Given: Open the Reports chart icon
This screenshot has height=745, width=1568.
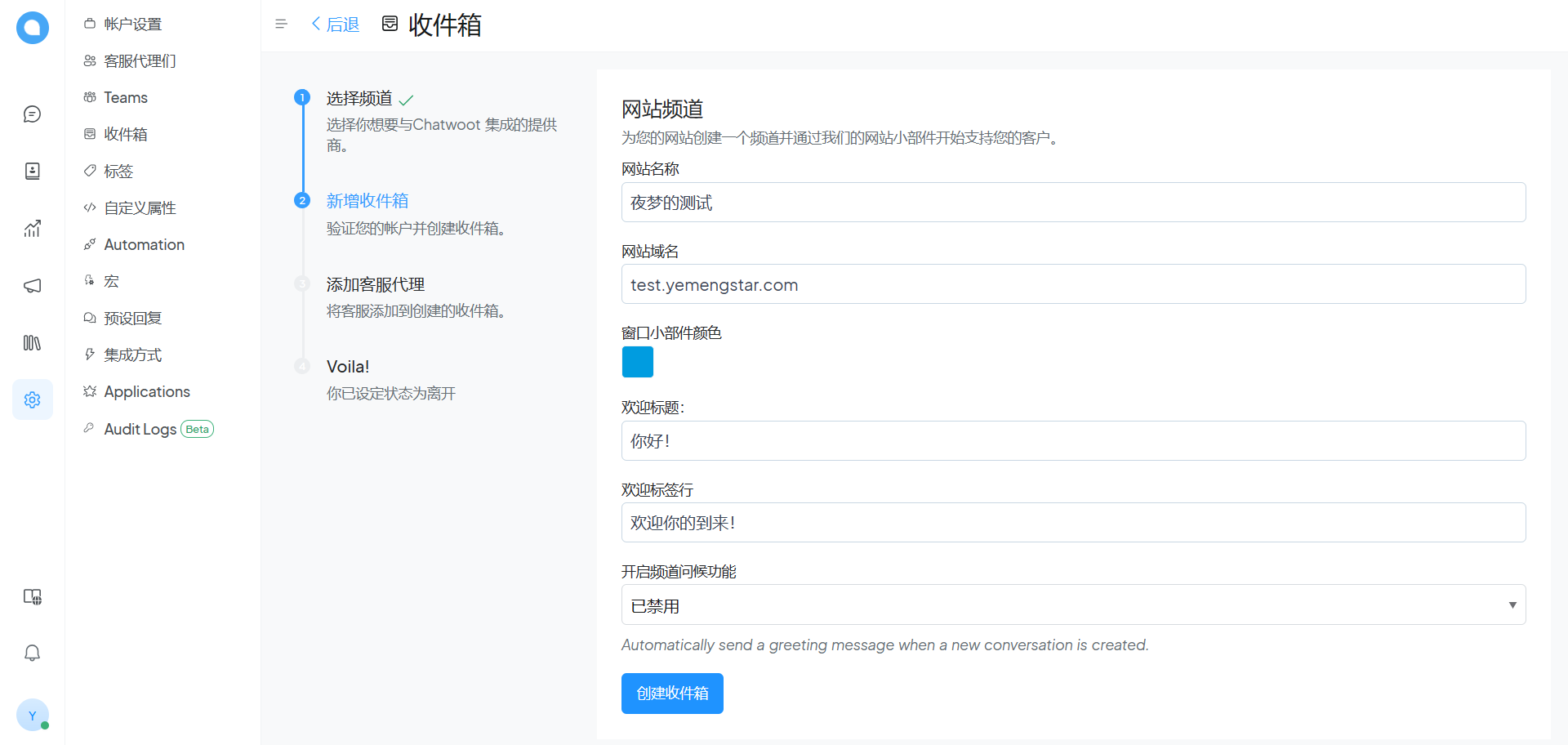Looking at the screenshot, I should (32, 229).
